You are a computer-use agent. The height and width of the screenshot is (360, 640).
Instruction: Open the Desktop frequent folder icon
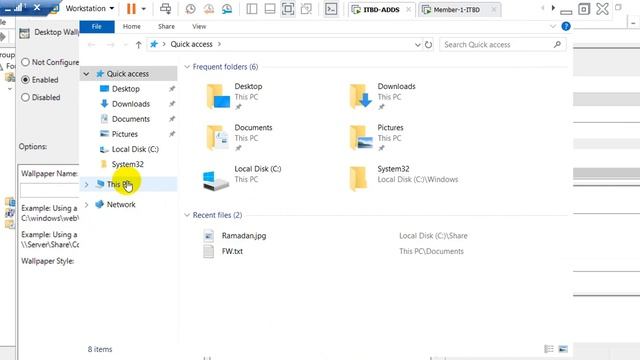[x=218, y=96]
